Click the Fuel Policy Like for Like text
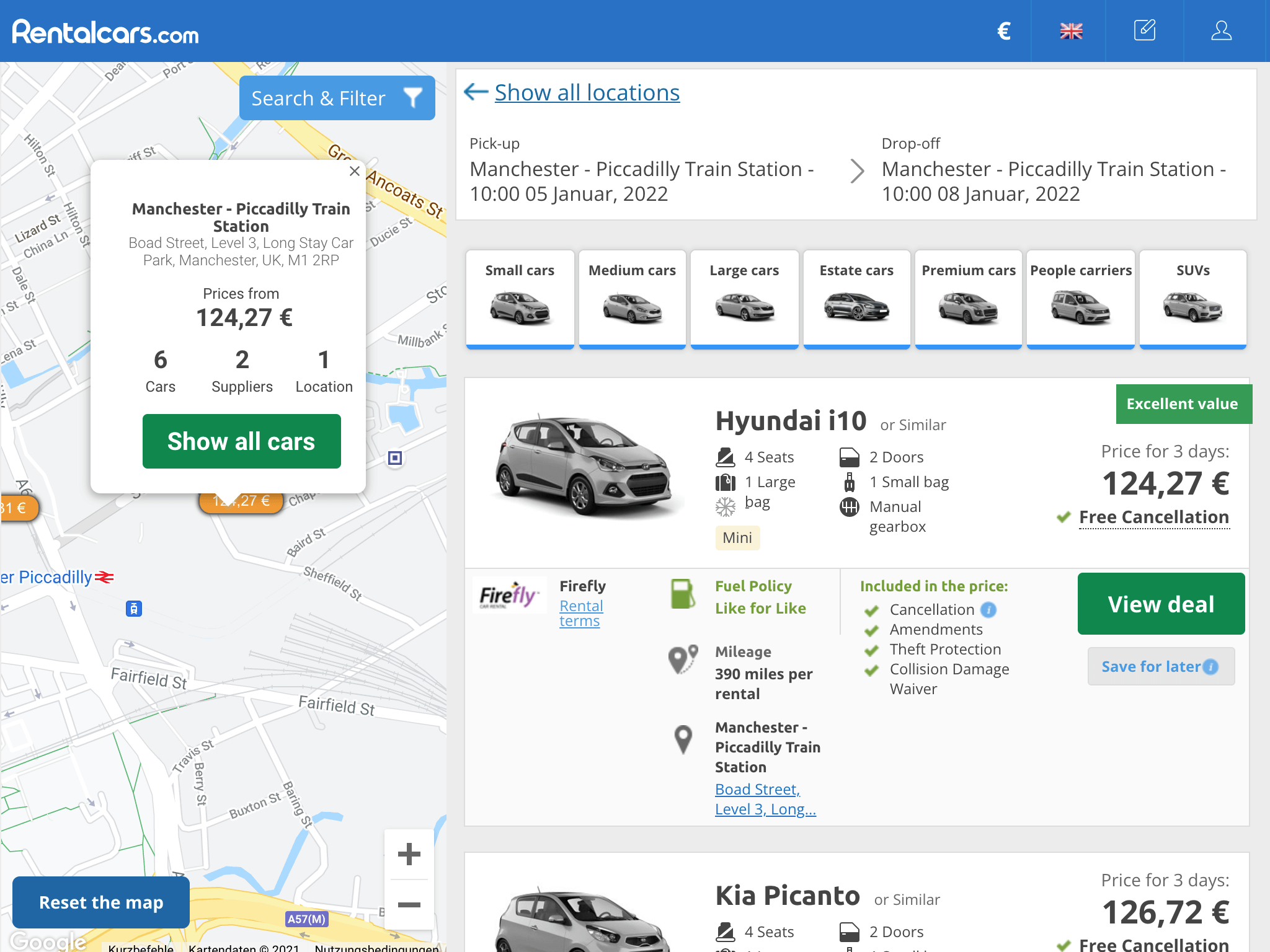This screenshot has height=952, width=1270. click(760, 597)
